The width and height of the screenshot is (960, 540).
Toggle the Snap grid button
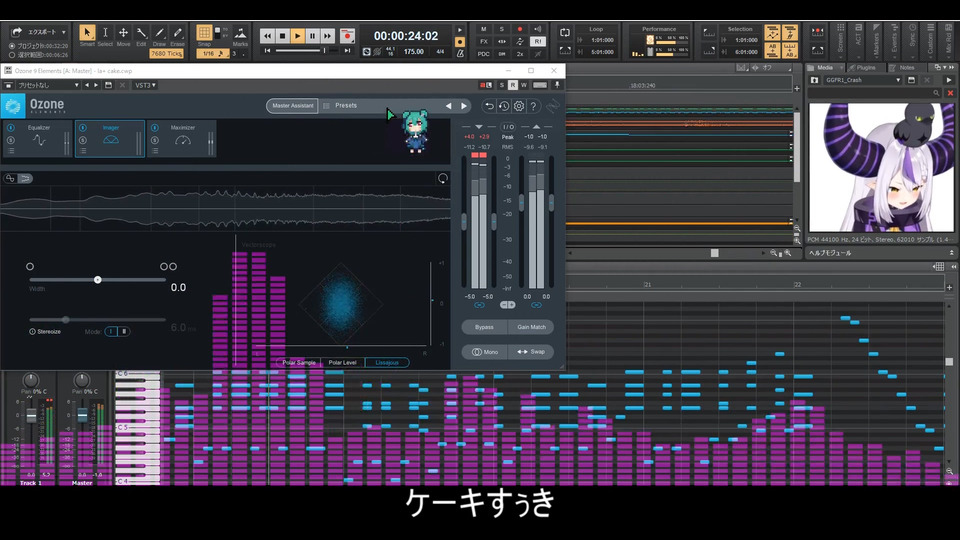pyautogui.click(x=204, y=32)
